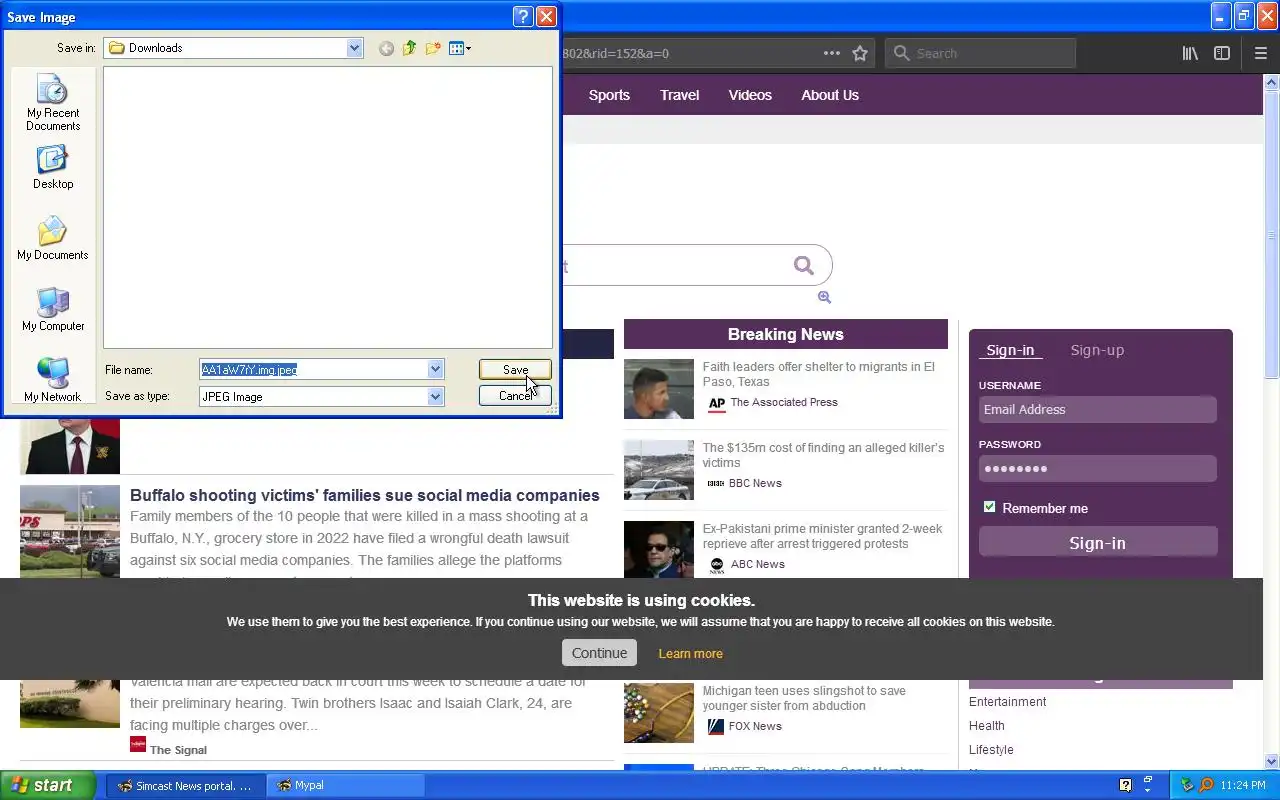Switch to the Sign-up tab
Image resolution: width=1280 pixels, height=800 pixels.
1097,350
